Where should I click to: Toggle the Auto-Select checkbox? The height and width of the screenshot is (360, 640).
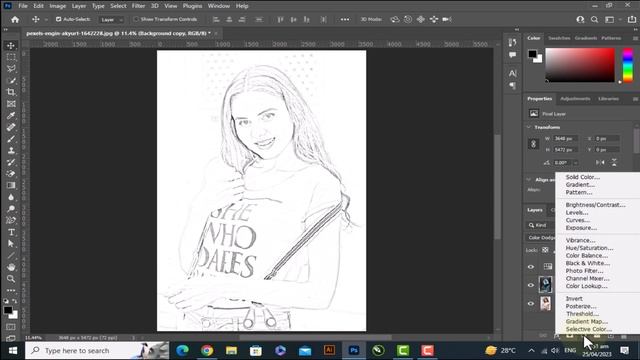pos(58,19)
